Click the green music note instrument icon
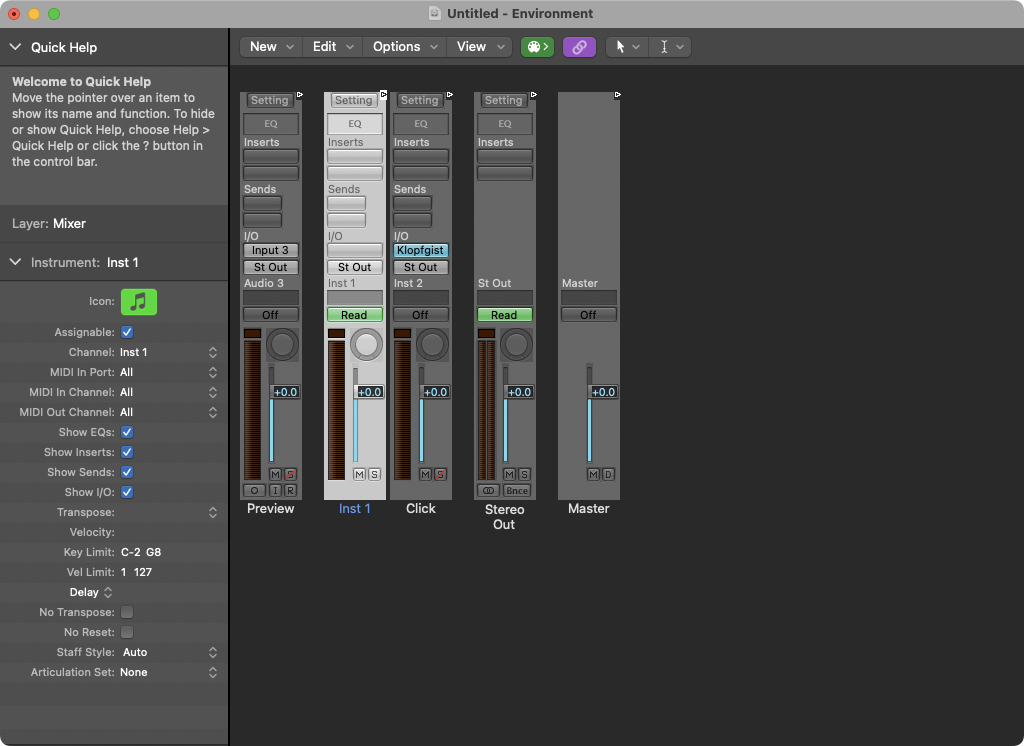Image resolution: width=1024 pixels, height=746 pixels. click(x=139, y=301)
